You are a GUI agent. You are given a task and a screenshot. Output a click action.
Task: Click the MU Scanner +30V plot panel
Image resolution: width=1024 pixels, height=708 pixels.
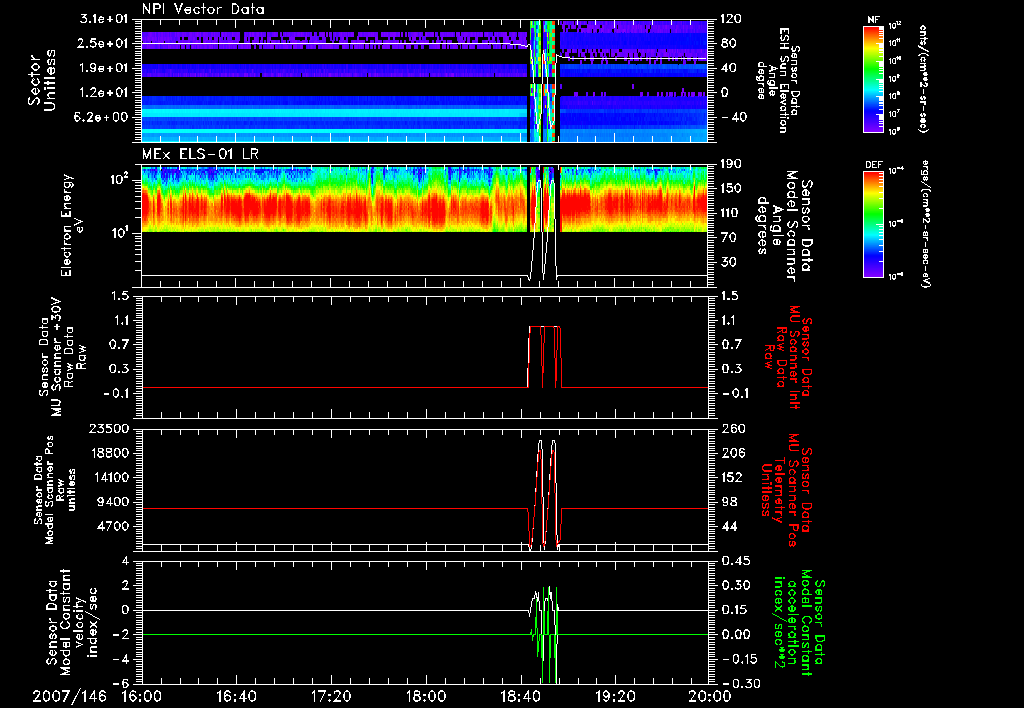pyautogui.click(x=424, y=357)
